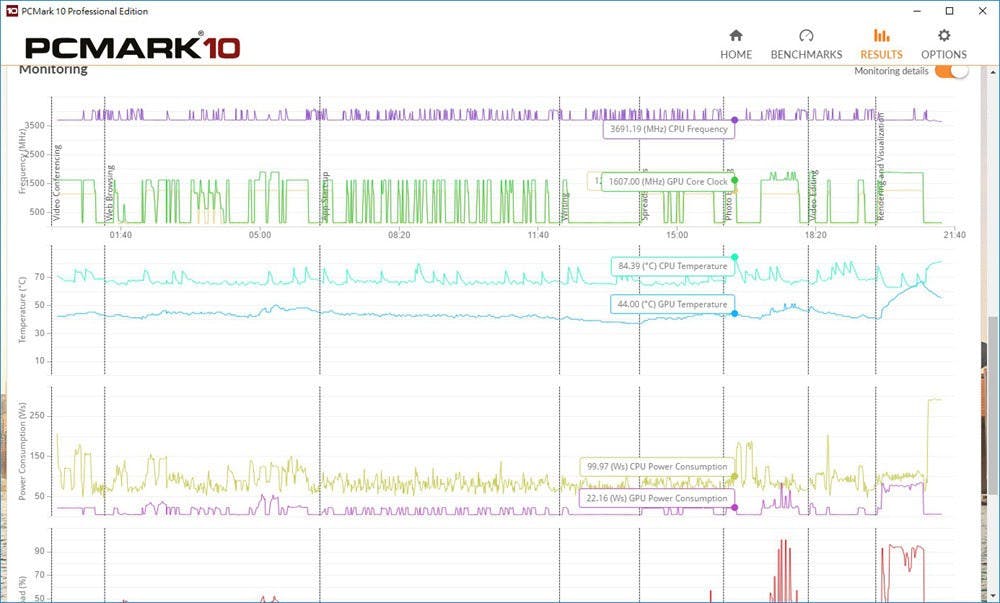
Task: Click the GPU Temperature tooltip label
Action: pyautogui.click(x=672, y=304)
